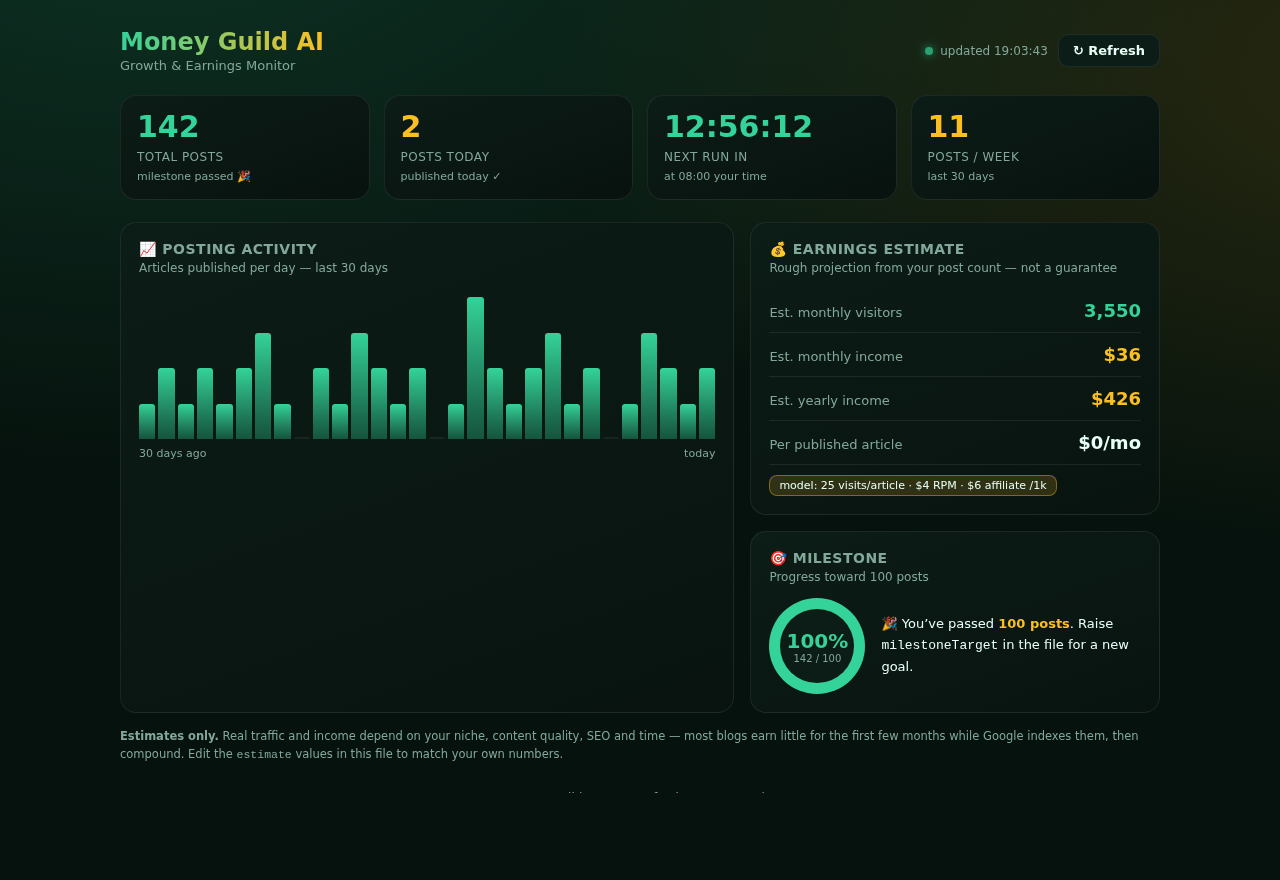The height and width of the screenshot is (880, 1280).
Task: Select the NEXT RUN IN label
Action: (706, 157)
